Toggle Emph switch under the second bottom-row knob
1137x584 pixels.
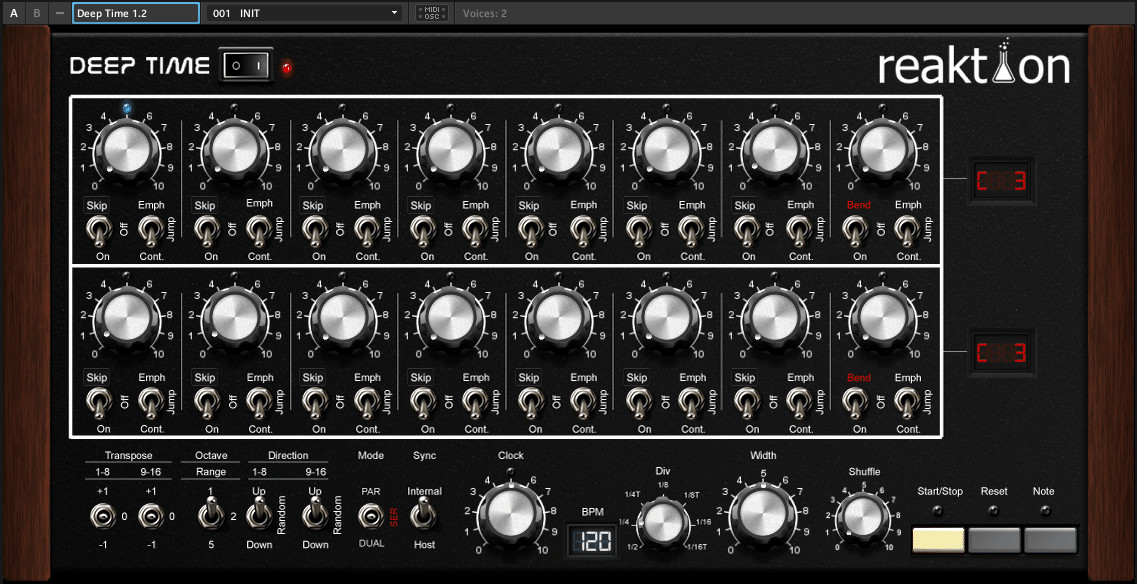click(x=257, y=403)
